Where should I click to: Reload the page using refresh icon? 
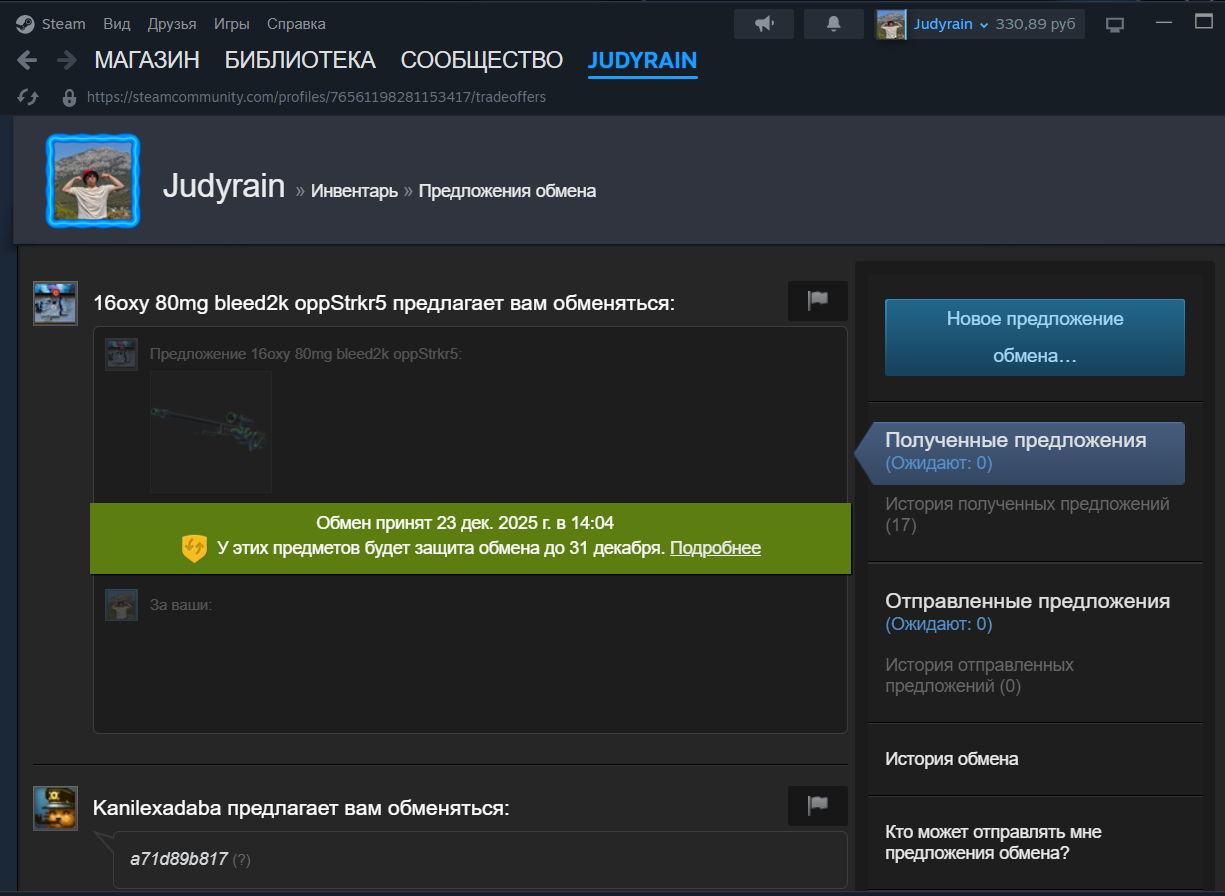27,96
